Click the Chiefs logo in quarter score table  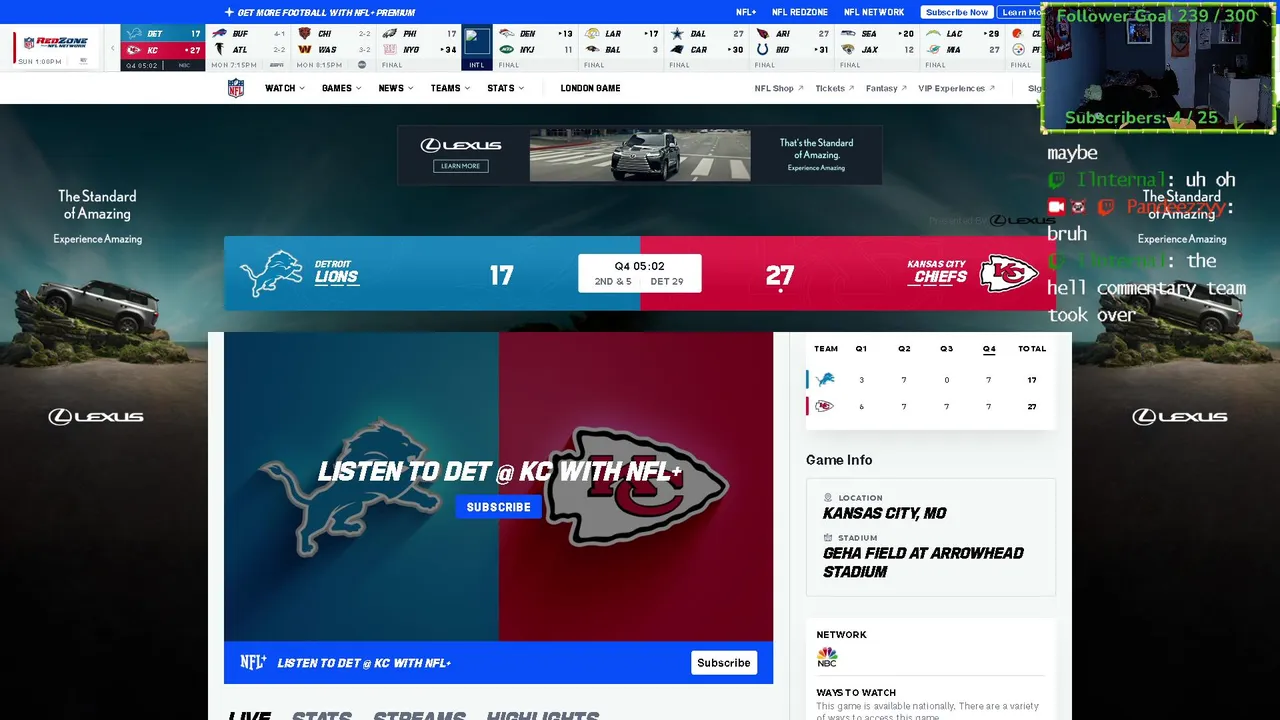click(x=825, y=406)
